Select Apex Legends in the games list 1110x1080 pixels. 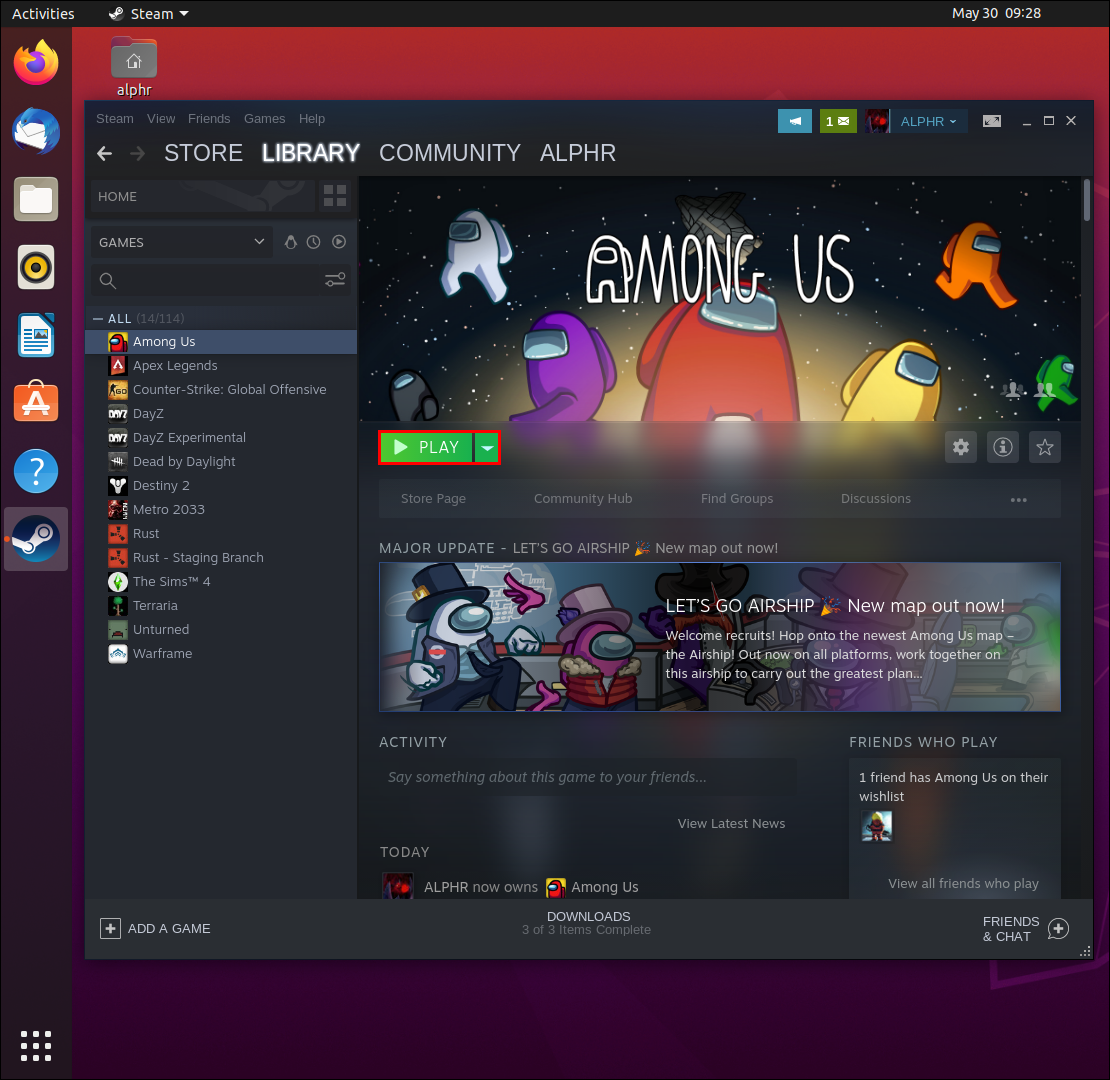point(221,365)
